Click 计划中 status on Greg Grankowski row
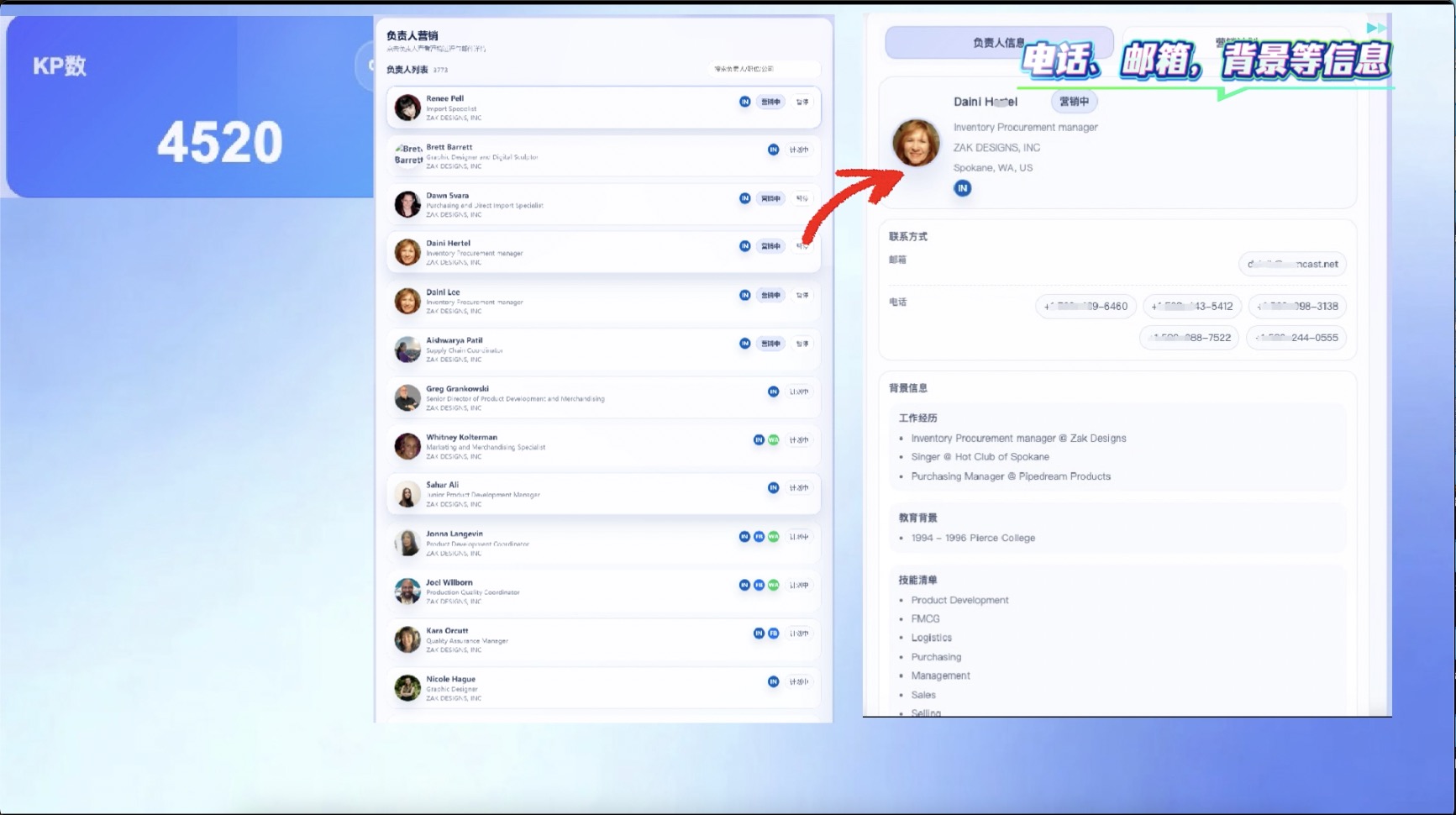The width and height of the screenshot is (1456, 815). coord(799,392)
